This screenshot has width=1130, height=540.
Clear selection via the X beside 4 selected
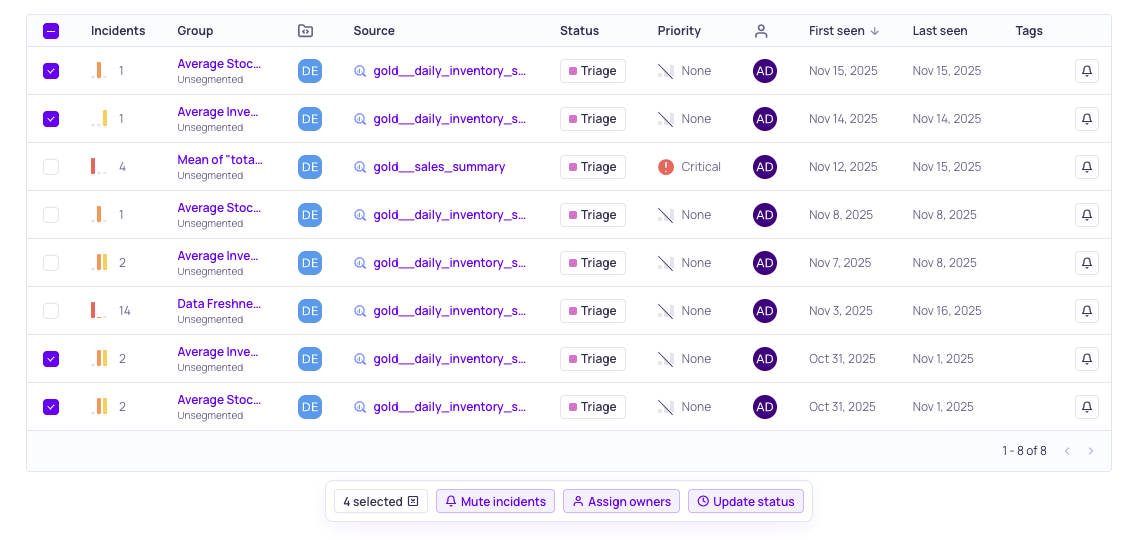(x=413, y=501)
